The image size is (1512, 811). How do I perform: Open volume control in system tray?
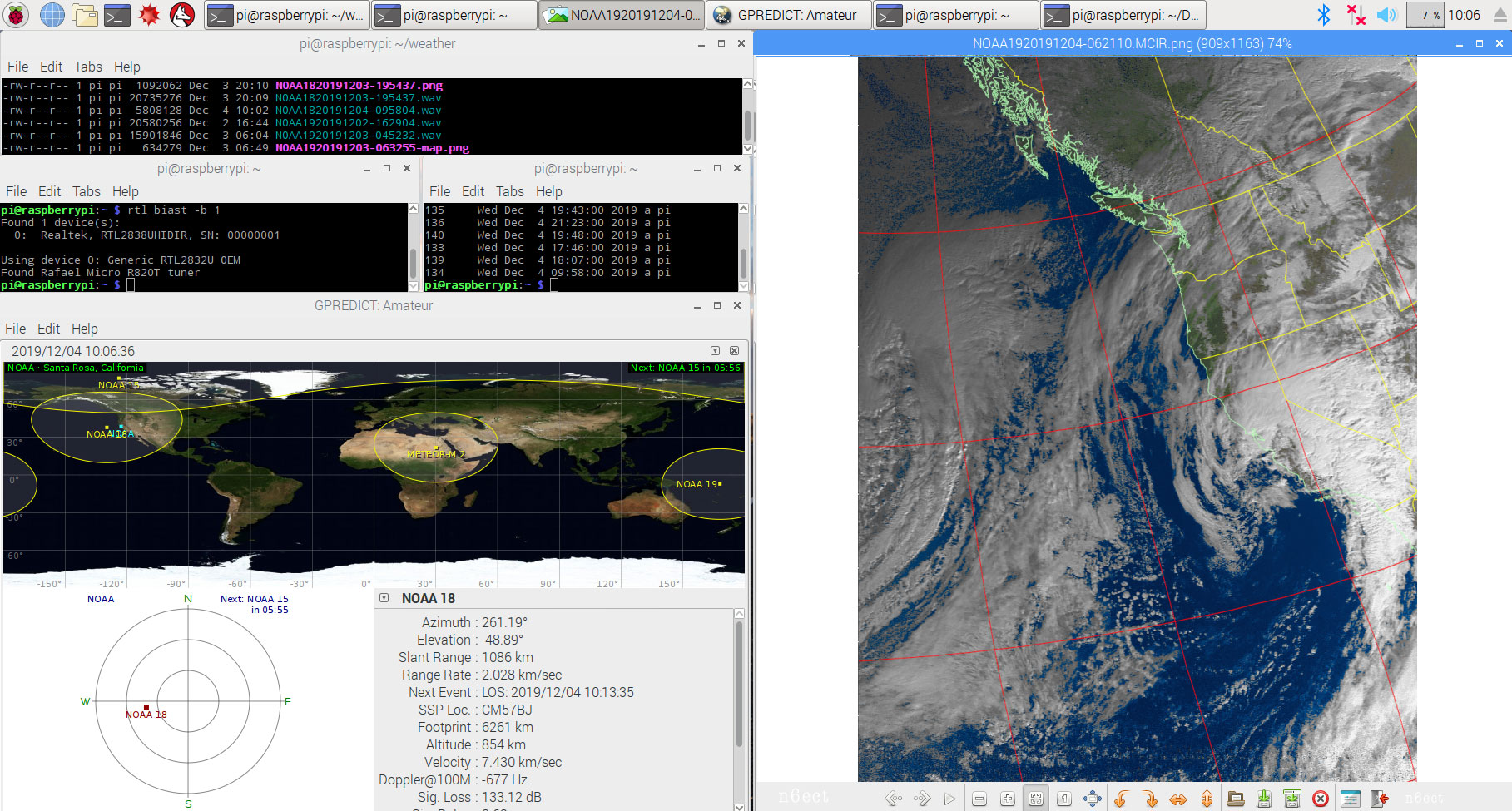tap(1386, 15)
